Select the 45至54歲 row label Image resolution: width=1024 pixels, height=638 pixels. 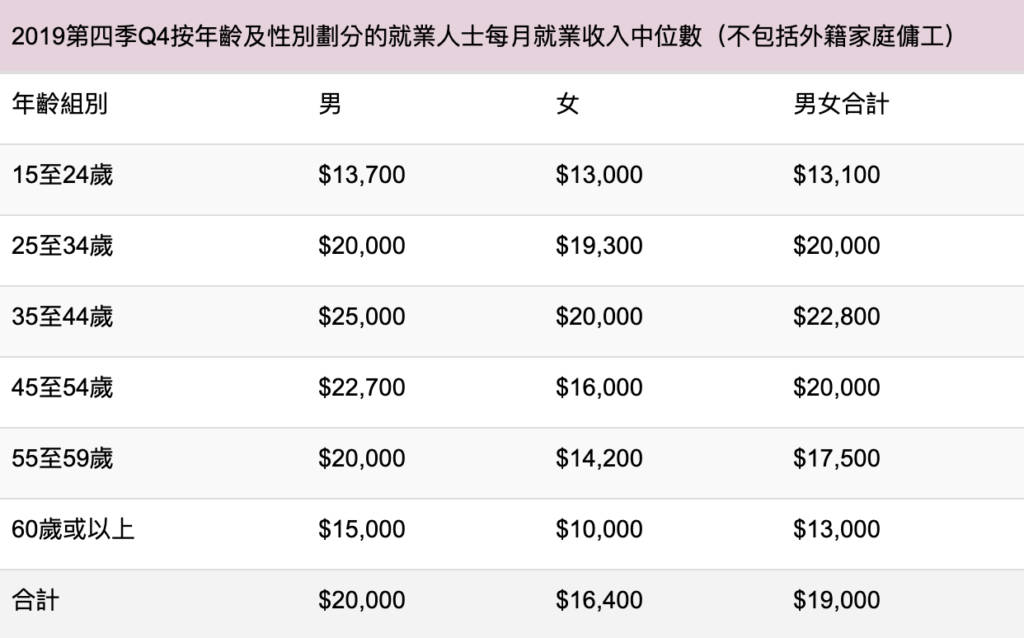(62, 387)
